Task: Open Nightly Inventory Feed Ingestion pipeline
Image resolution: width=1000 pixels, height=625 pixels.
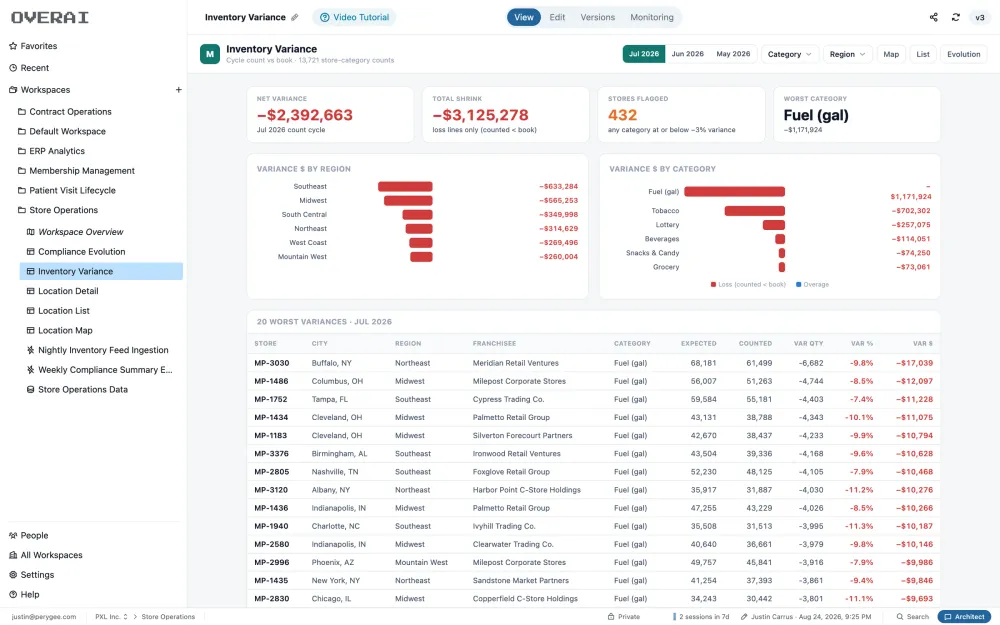Action: (x=101, y=350)
